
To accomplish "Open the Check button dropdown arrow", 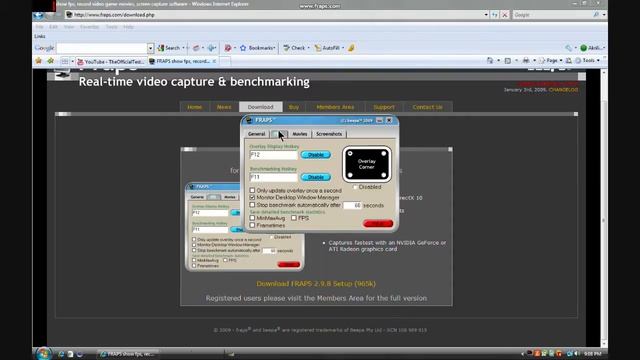I will tap(308, 48).
